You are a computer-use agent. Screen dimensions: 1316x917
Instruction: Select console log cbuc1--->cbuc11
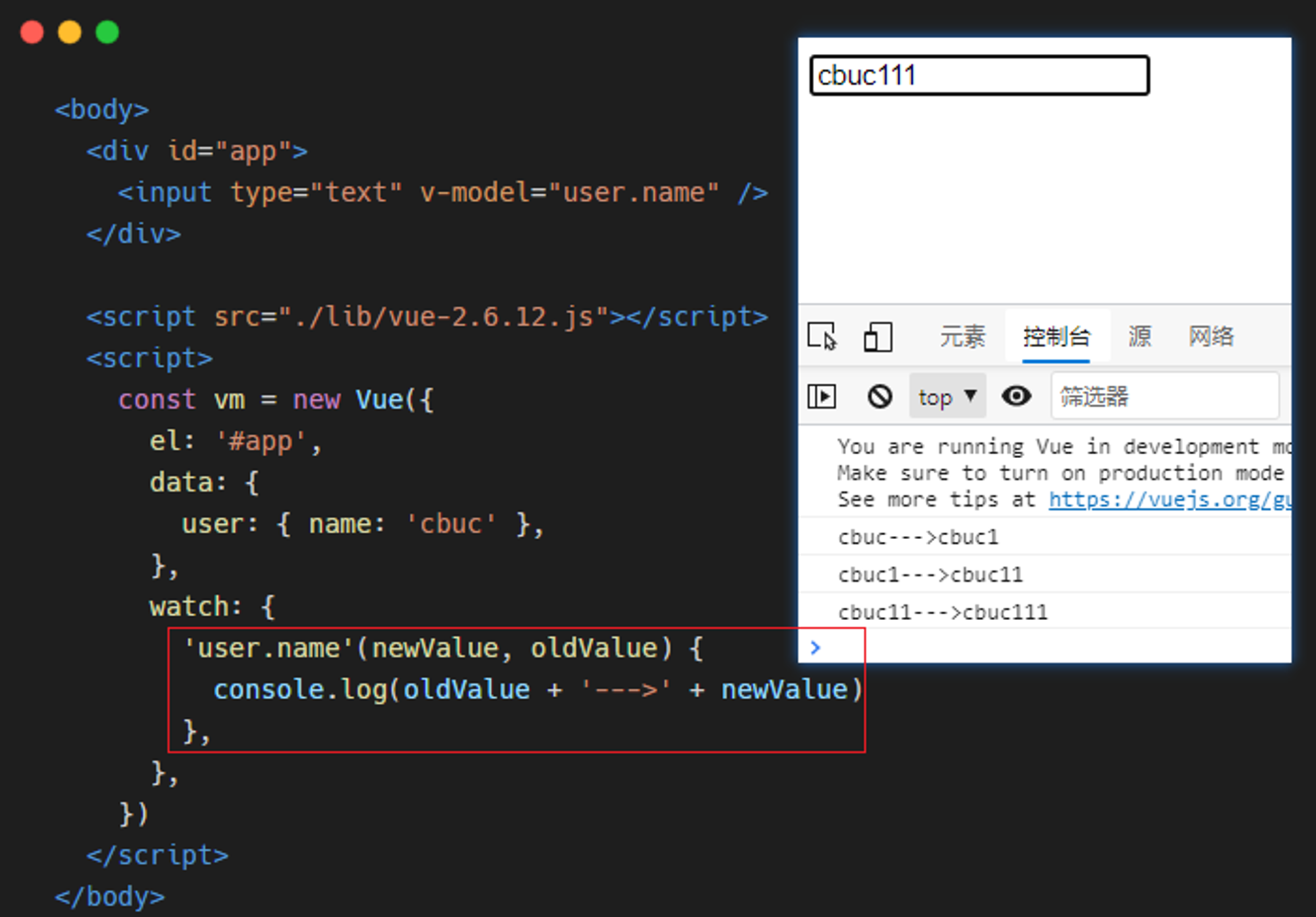(930, 575)
